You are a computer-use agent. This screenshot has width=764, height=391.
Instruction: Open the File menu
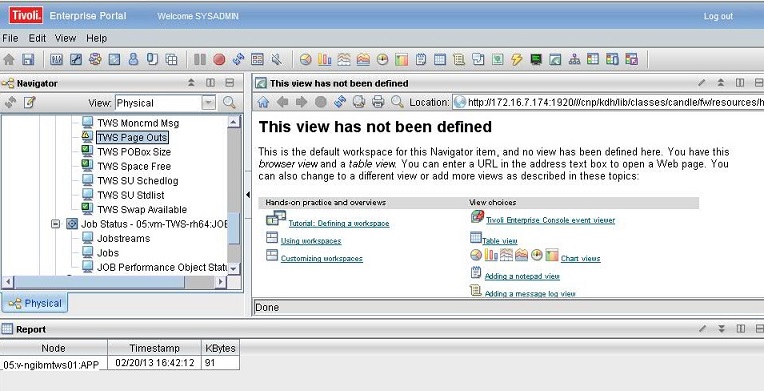coord(10,38)
